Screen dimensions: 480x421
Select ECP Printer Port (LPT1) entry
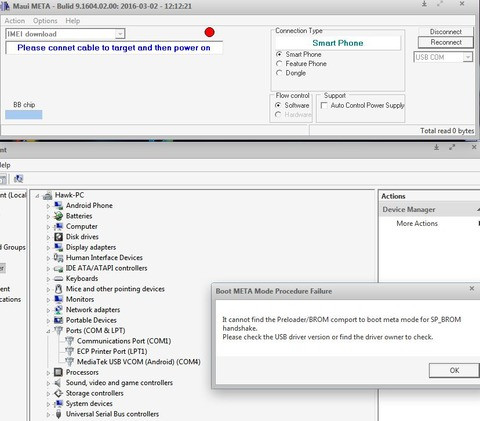(x=112, y=351)
